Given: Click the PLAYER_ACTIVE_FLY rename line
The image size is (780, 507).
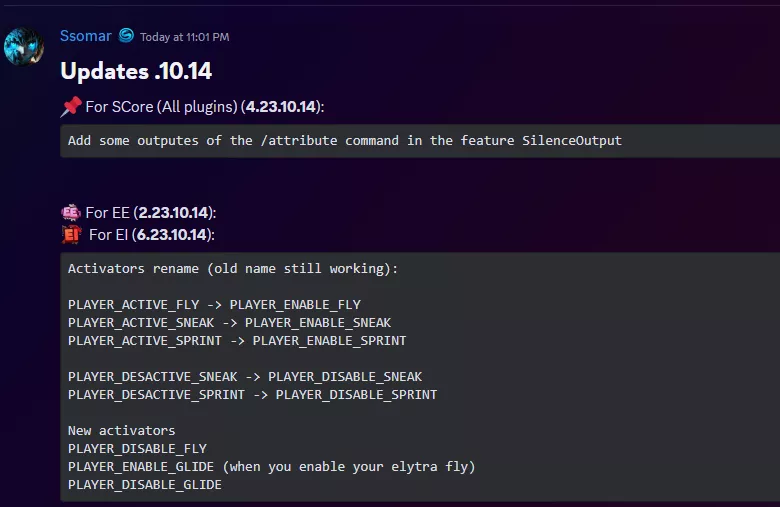Looking at the screenshot, I should click(214, 304).
